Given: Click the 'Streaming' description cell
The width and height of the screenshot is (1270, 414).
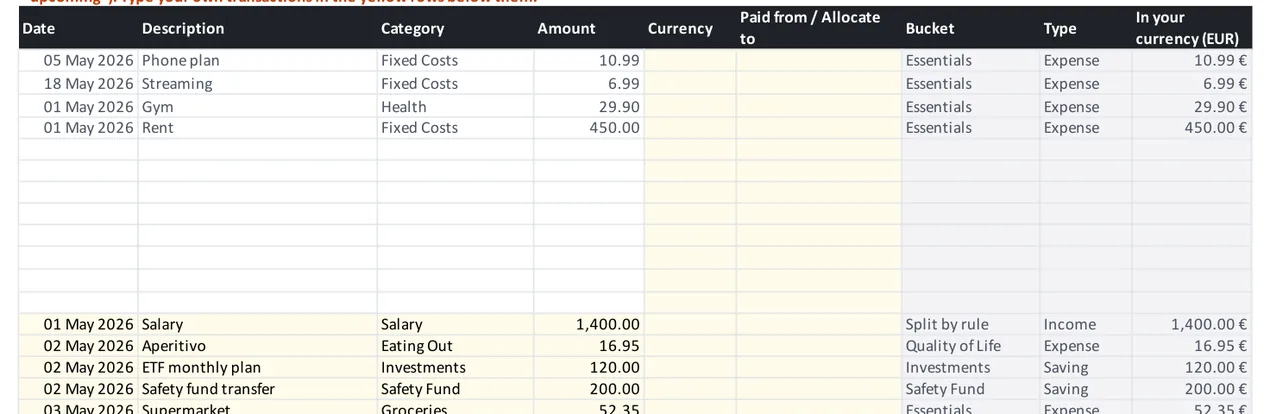Looking at the screenshot, I should click(x=257, y=83).
